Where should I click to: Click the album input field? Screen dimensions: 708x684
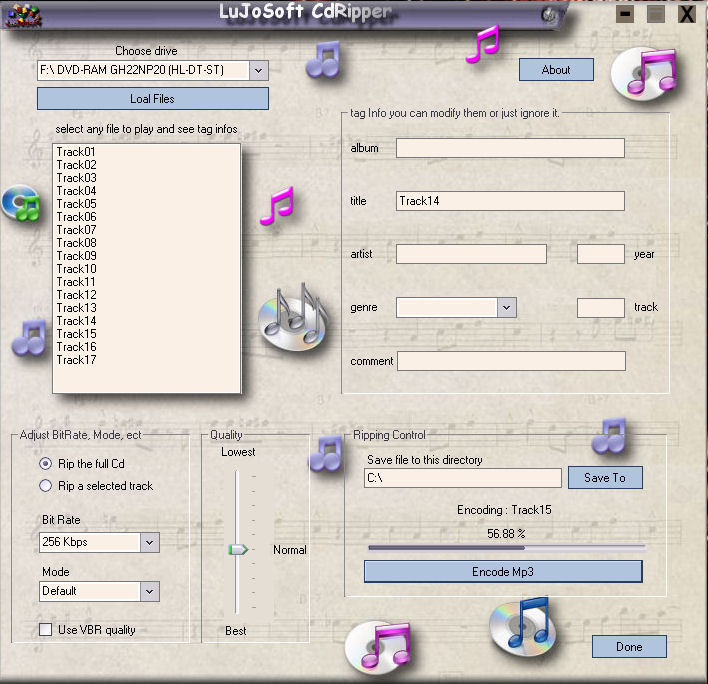click(510, 148)
